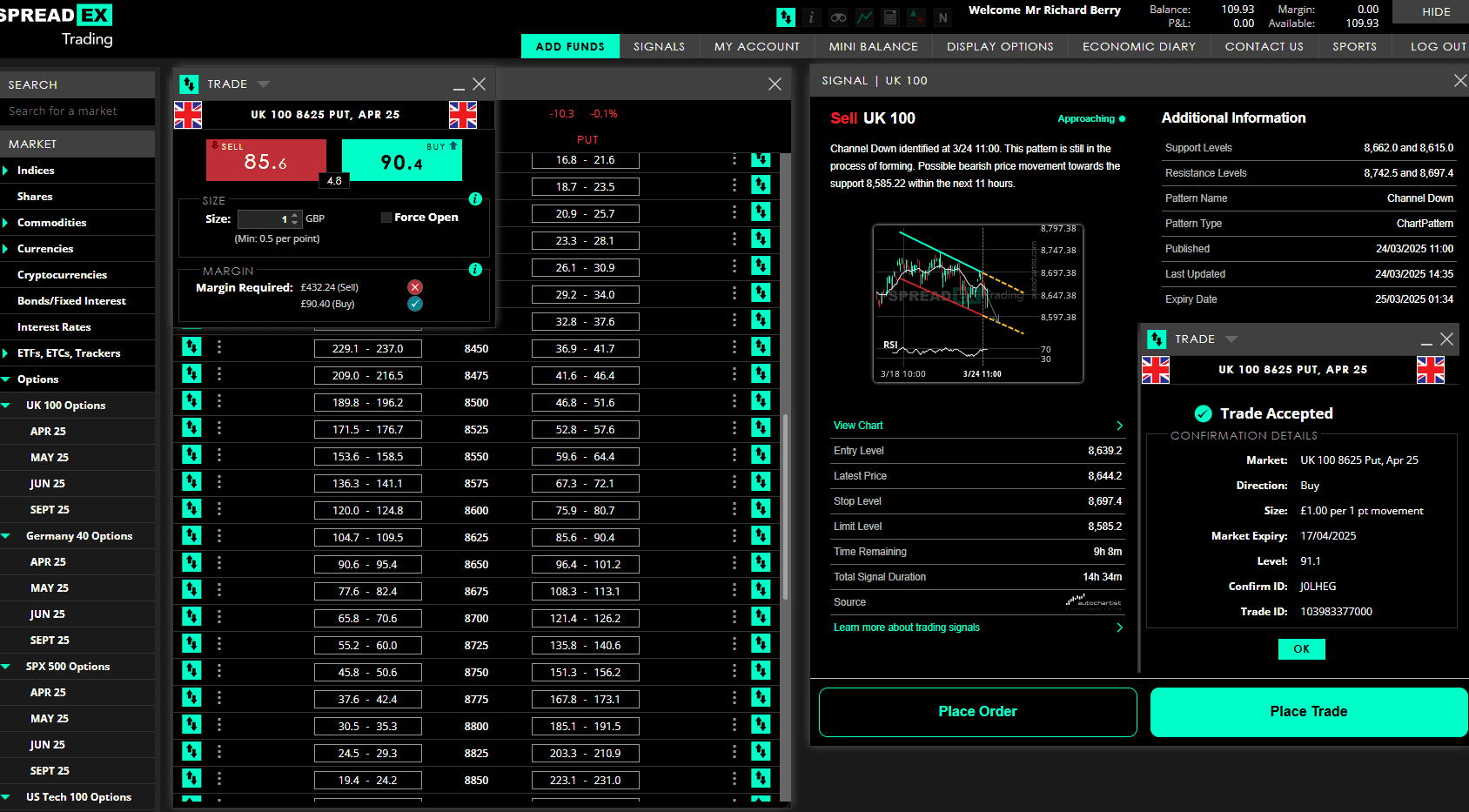Expand the Commodities market category

coord(6,223)
